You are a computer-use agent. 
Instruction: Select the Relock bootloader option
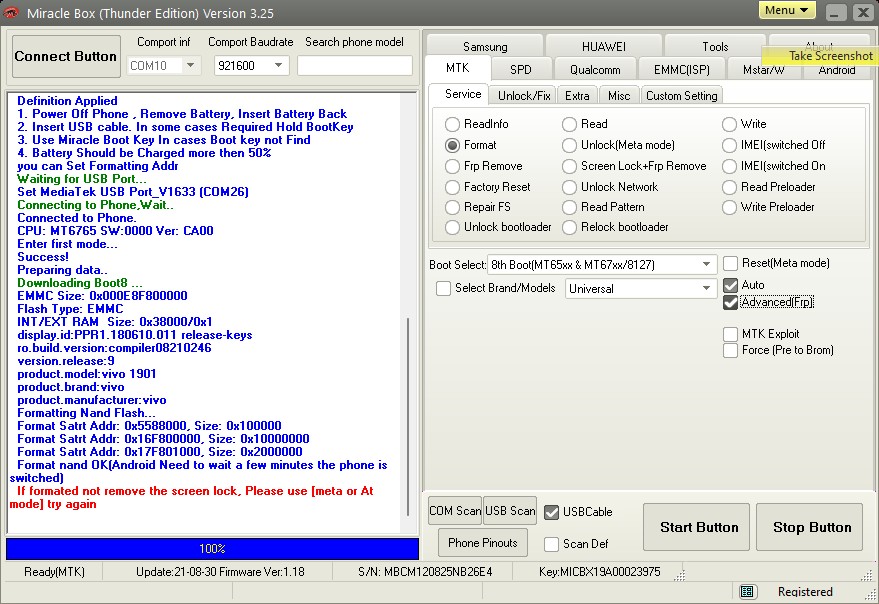pyautogui.click(x=570, y=227)
